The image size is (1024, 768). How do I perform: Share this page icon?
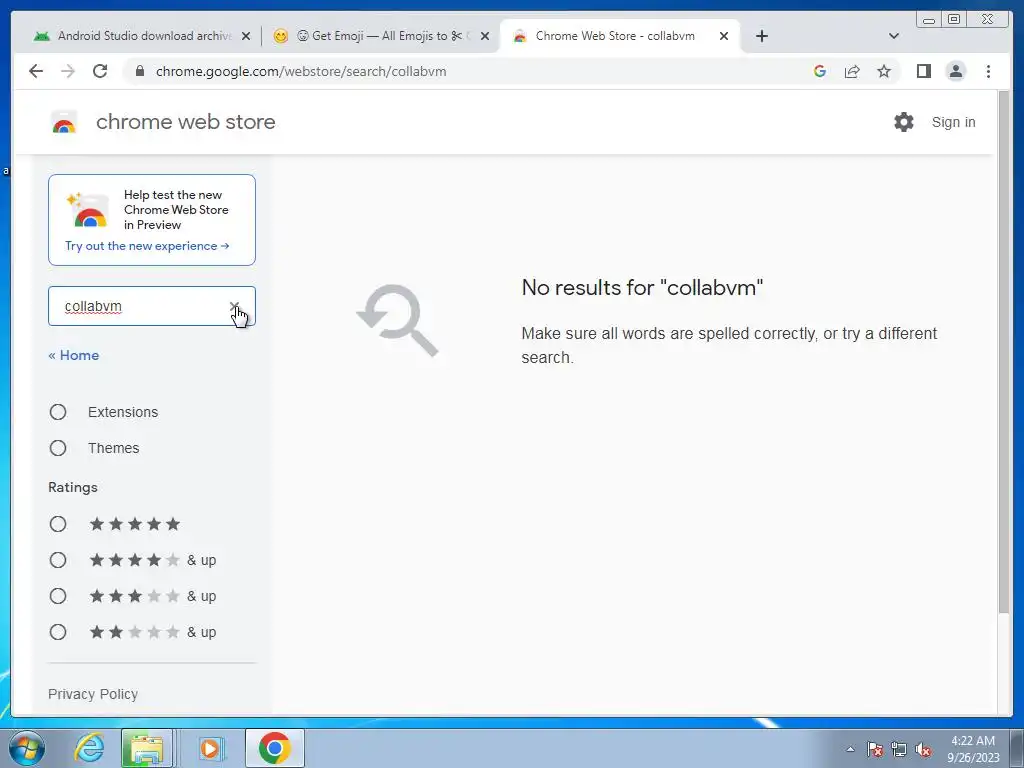[852, 71]
